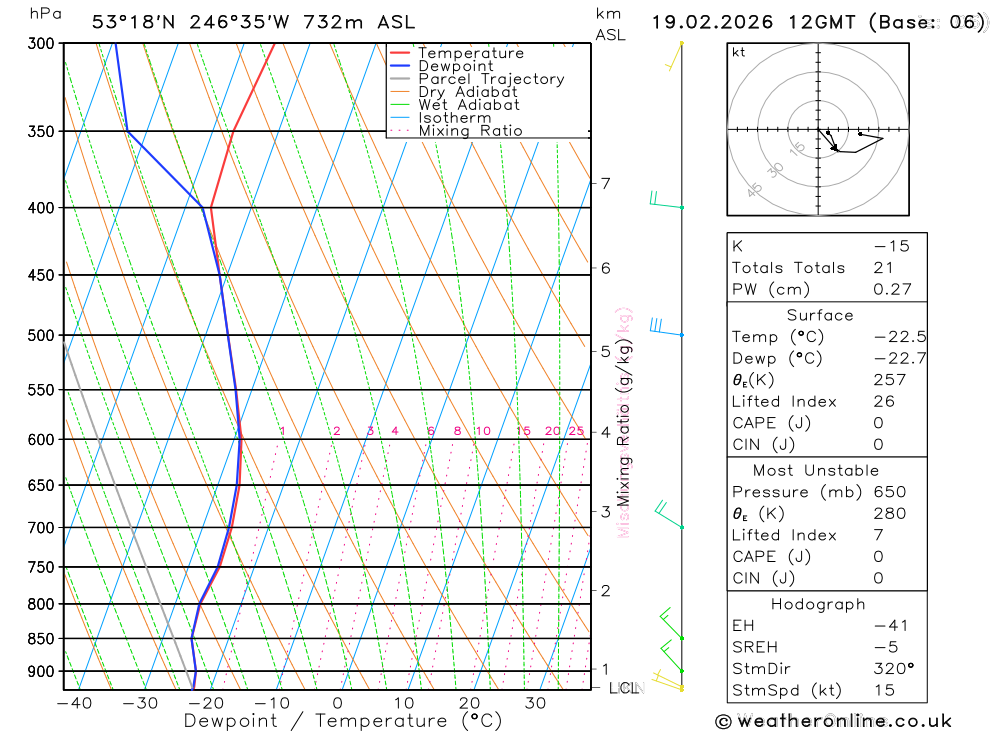Viewport: 1000px width, 733px height.
Task: Click the wind barb at 850 hPa
Action: [x=671, y=624]
